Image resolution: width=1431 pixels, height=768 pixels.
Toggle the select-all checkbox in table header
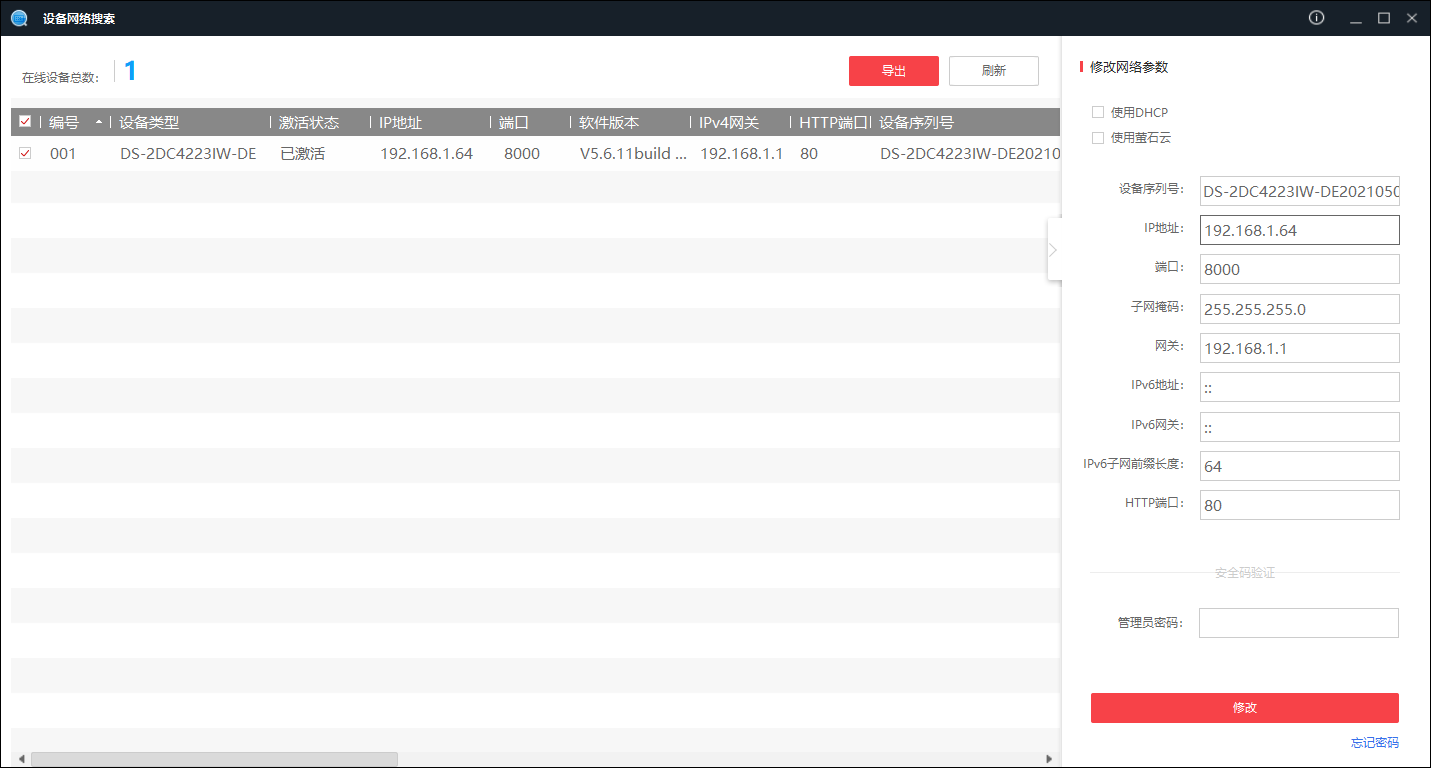coord(25,122)
